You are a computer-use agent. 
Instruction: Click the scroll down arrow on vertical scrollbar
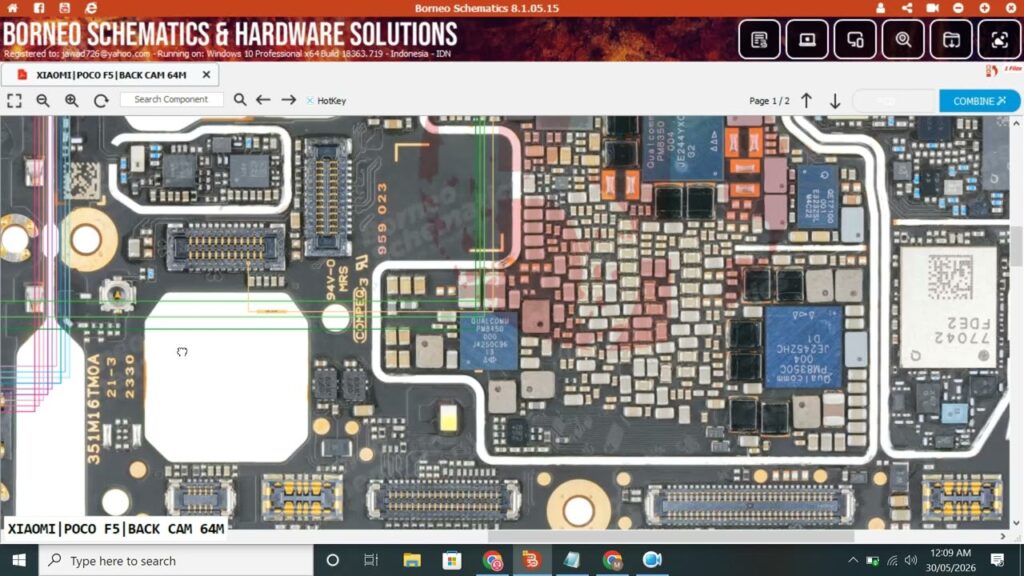(1017, 523)
